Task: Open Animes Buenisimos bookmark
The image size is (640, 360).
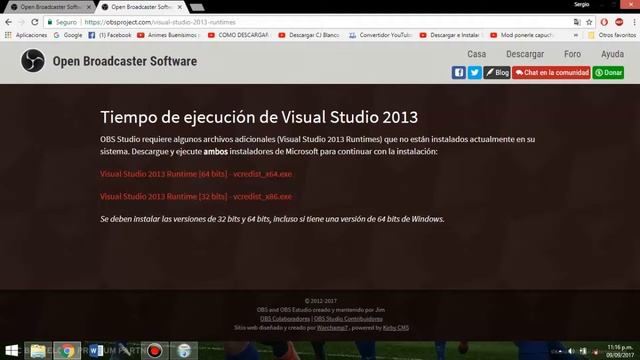Action: pos(169,35)
